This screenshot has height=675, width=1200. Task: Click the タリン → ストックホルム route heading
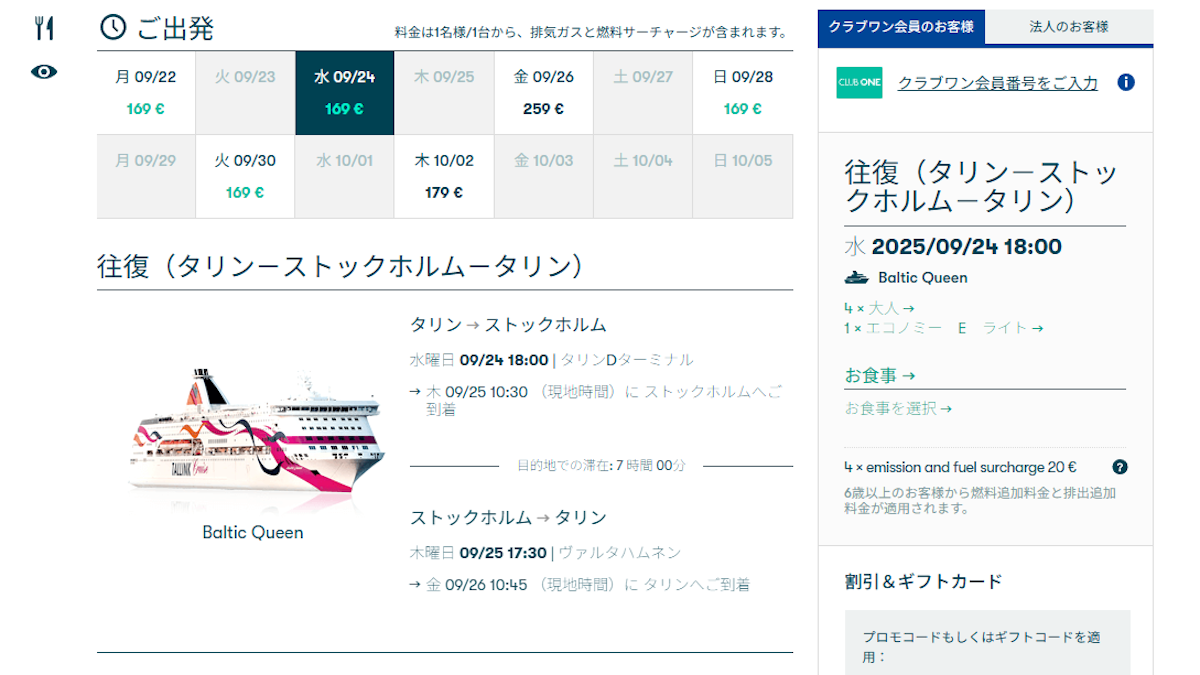tap(508, 325)
